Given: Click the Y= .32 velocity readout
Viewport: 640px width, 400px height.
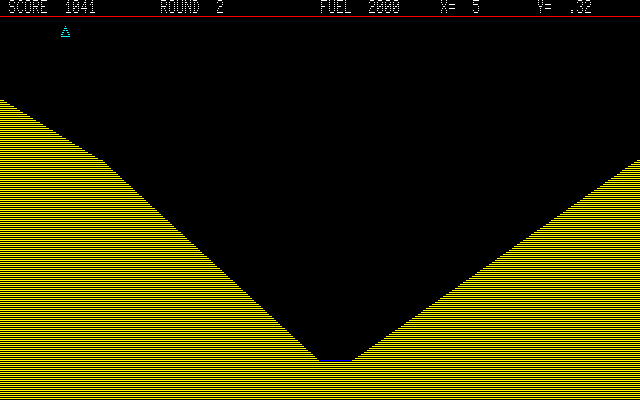Looking at the screenshot, I should click(x=564, y=7).
